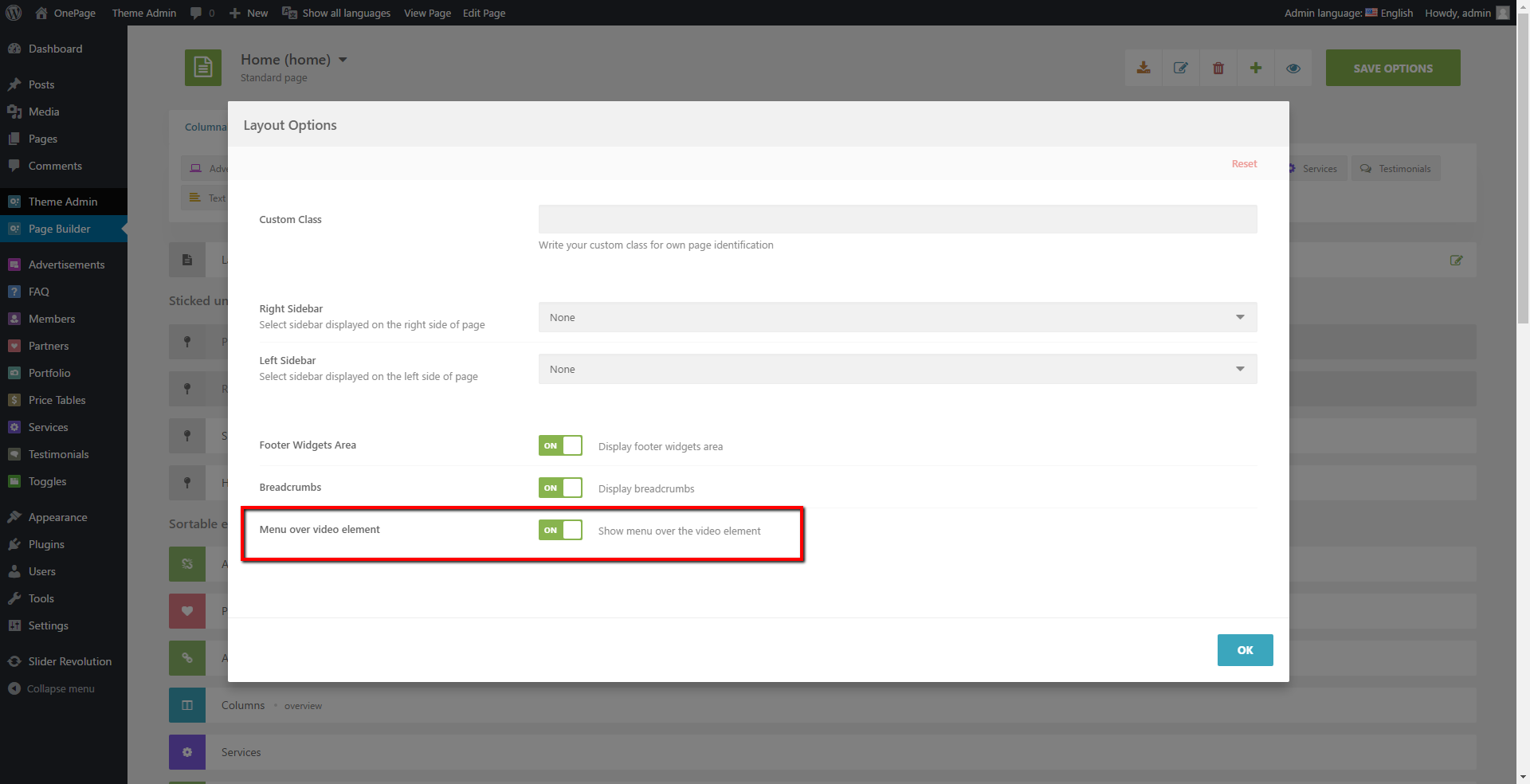Click the red heart element icon
The height and width of the screenshot is (784, 1530).
point(187,611)
